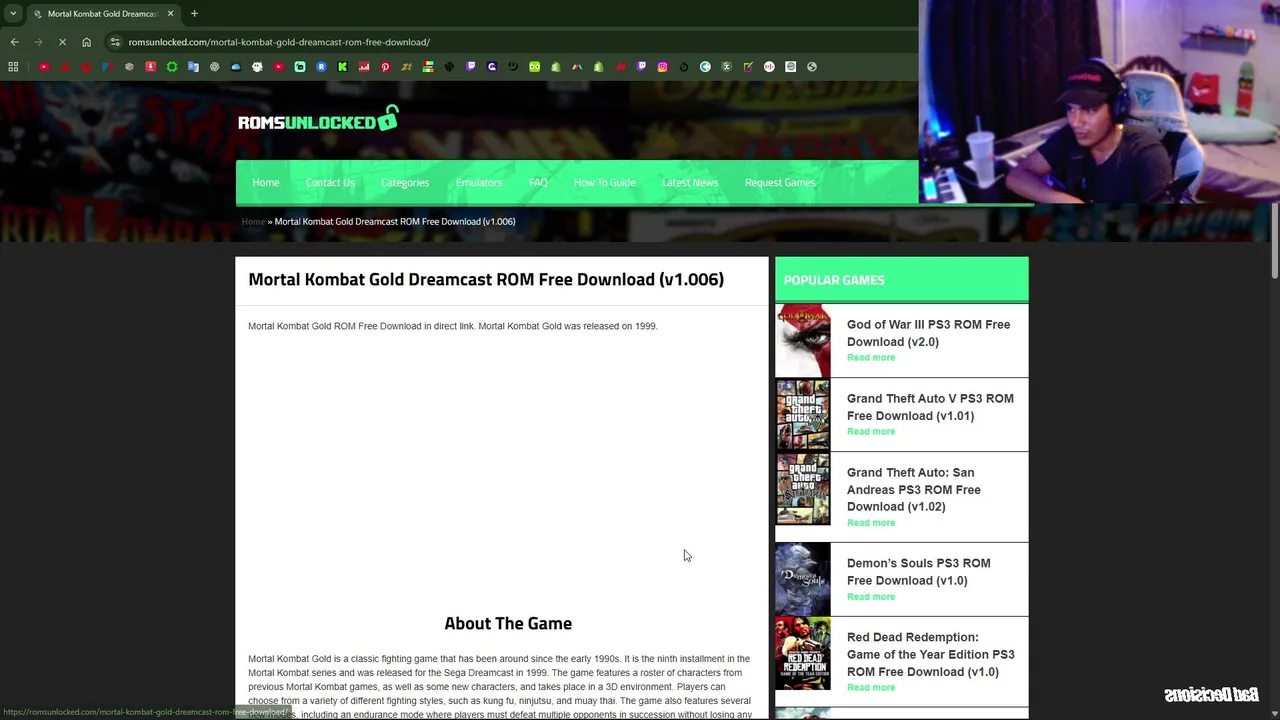
Task: View site information icon in address bar
Action: click(x=115, y=42)
